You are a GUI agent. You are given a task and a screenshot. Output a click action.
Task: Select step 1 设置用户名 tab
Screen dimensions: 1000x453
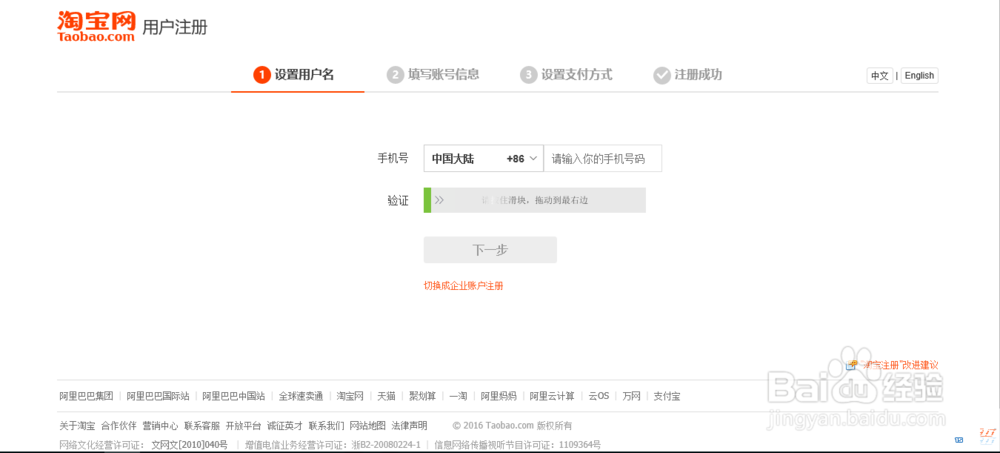294,75
